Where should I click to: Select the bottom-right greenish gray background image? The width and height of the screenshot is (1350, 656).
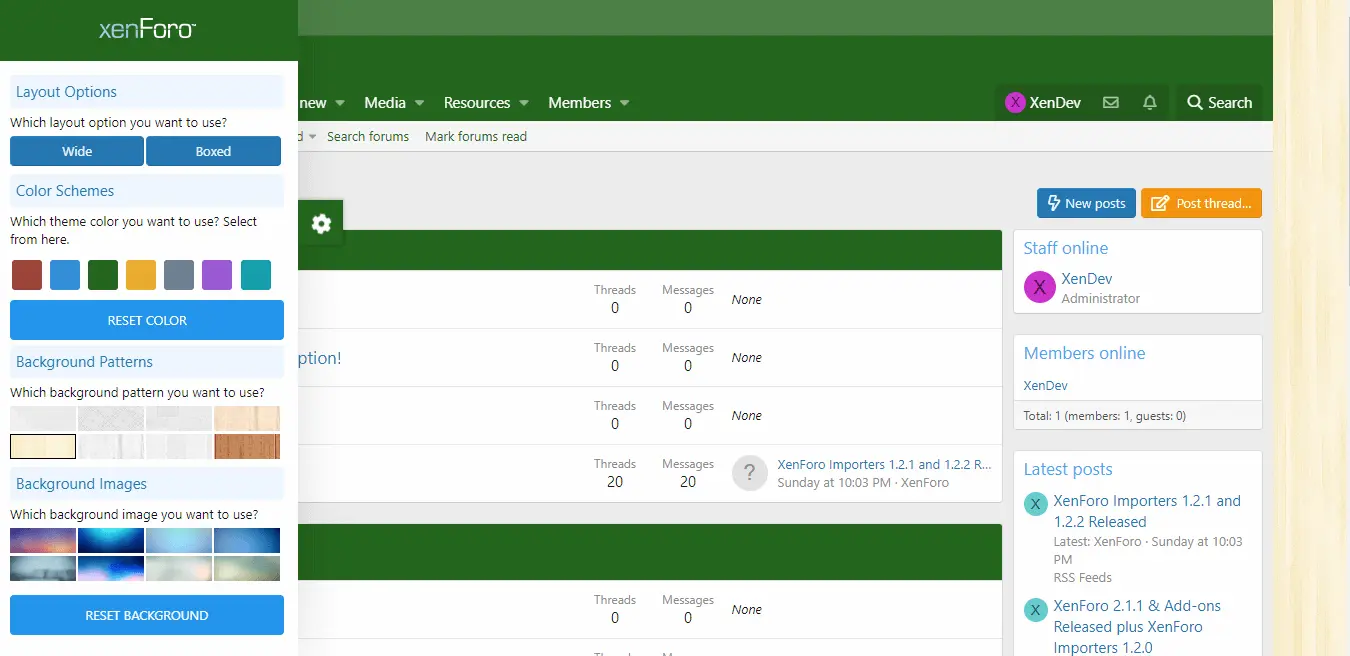click(247, 568)
